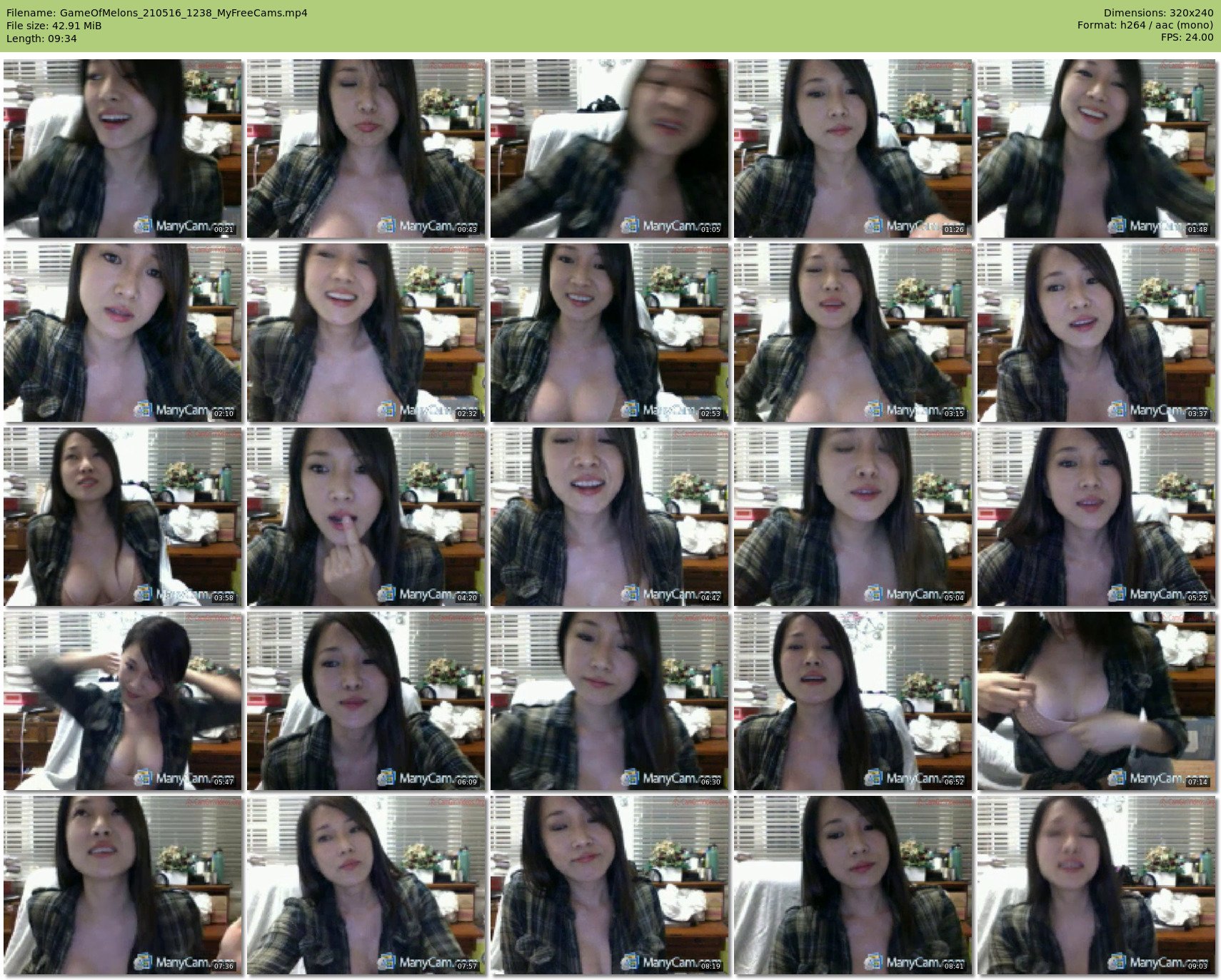This screenshot has height=980, width=1221.
Task: Pick the frame marked 04:20
Action: (x=366, y=517)
